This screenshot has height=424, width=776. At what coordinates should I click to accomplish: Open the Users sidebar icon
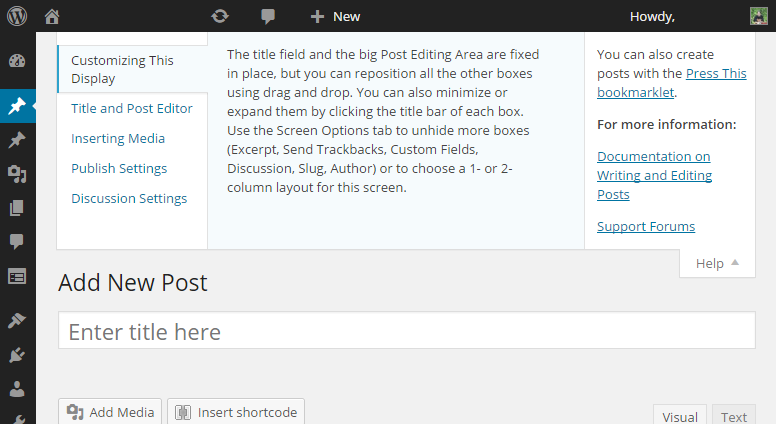pyautogui.click(x=17, y=388)
